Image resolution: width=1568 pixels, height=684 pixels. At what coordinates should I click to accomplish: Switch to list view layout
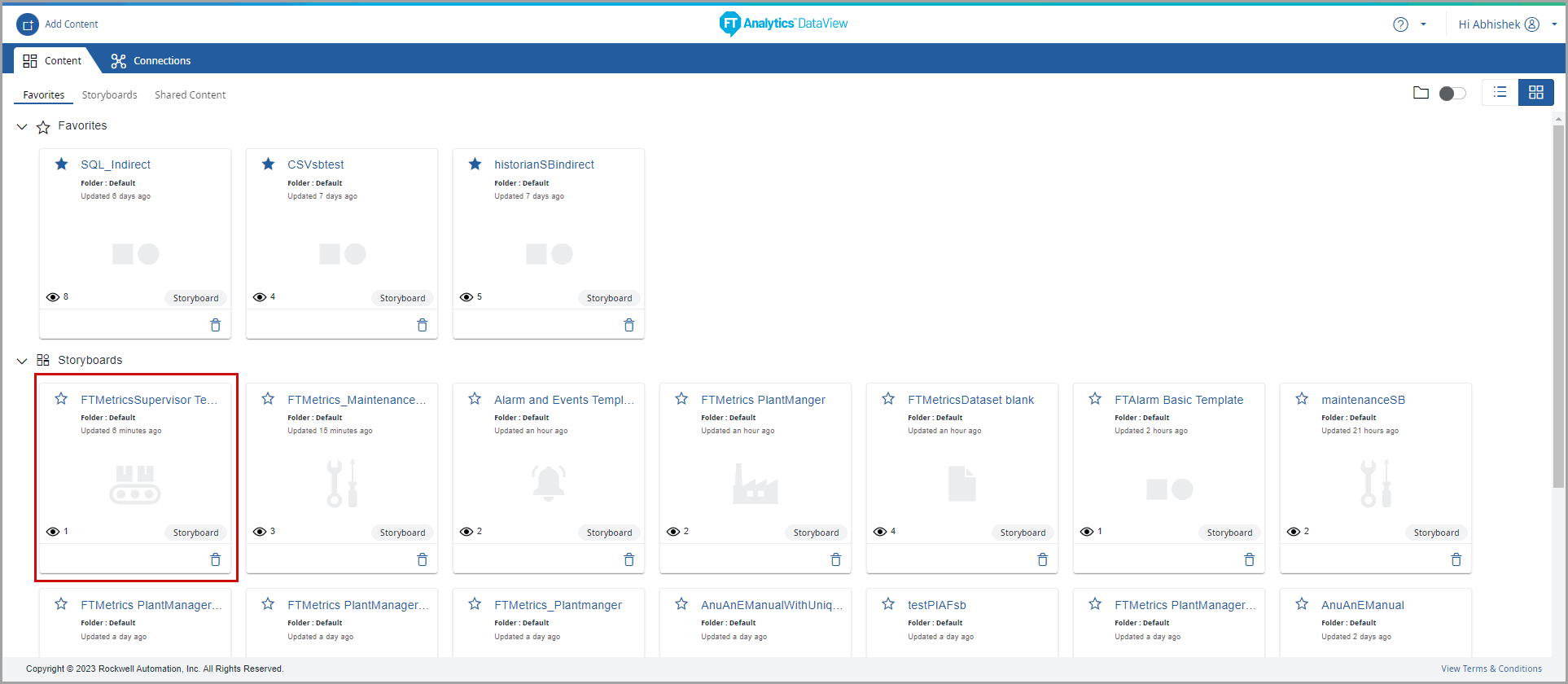(x=1500, y=93)
